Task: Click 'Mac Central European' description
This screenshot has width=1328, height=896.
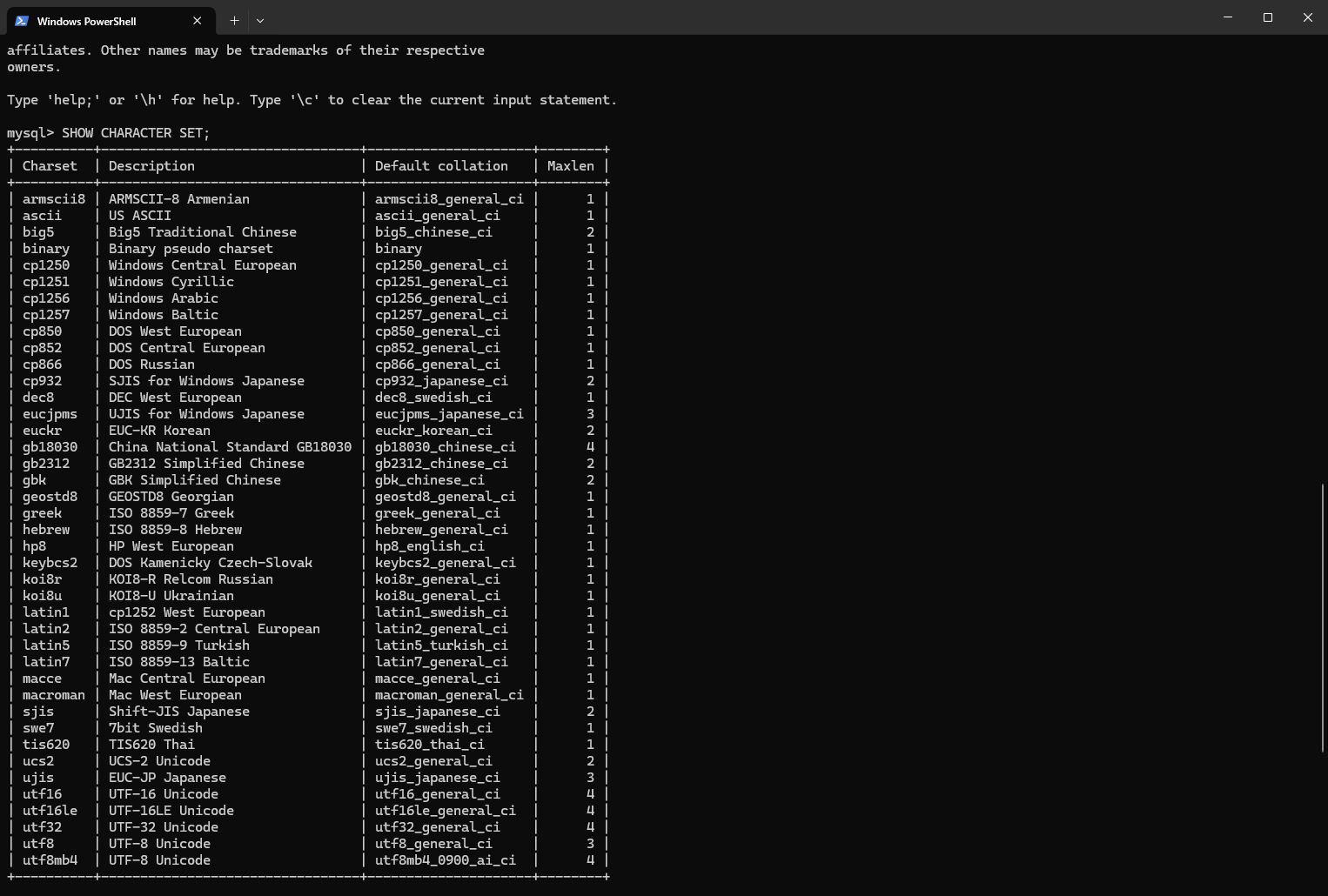Action: click(187, 679)
